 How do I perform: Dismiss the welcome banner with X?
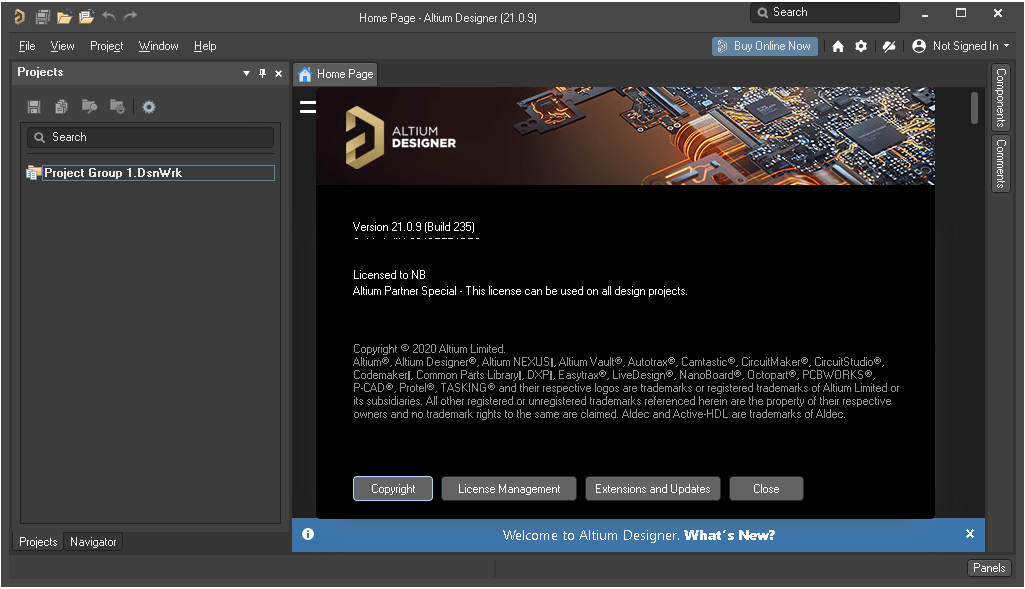970,533
